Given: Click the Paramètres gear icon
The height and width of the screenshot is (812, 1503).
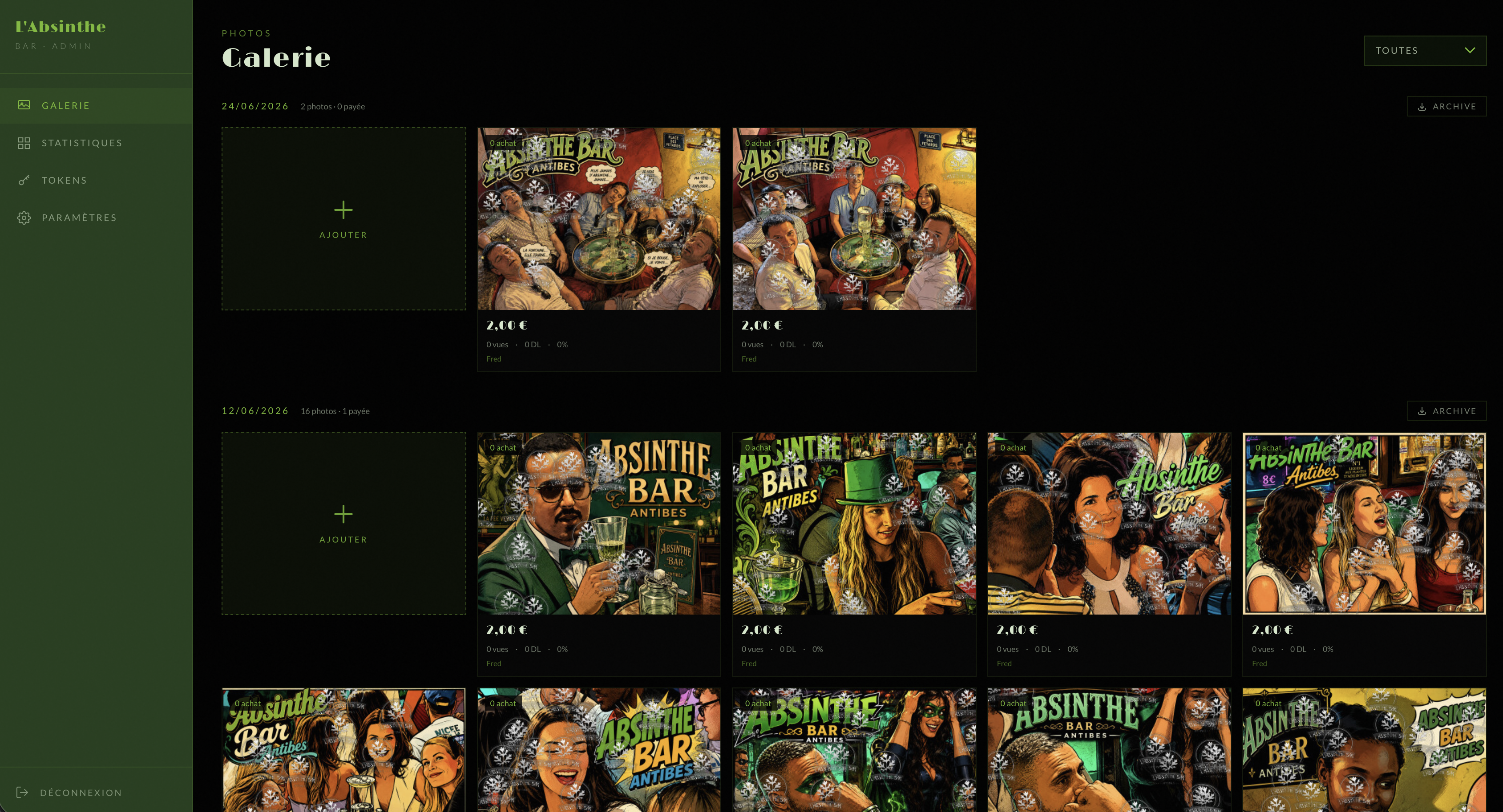Looking at the screenshot, I should tap(24, 217).
